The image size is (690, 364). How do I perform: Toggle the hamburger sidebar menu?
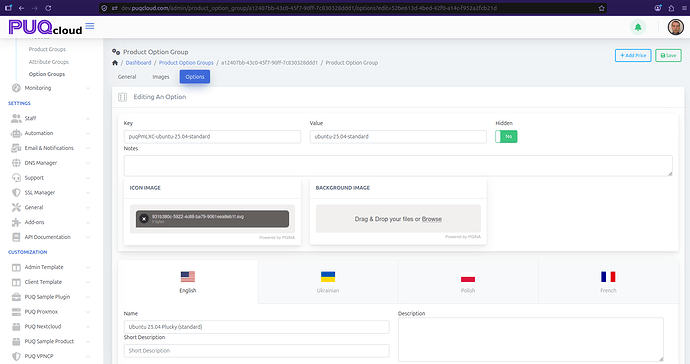[x=90, y=26]
